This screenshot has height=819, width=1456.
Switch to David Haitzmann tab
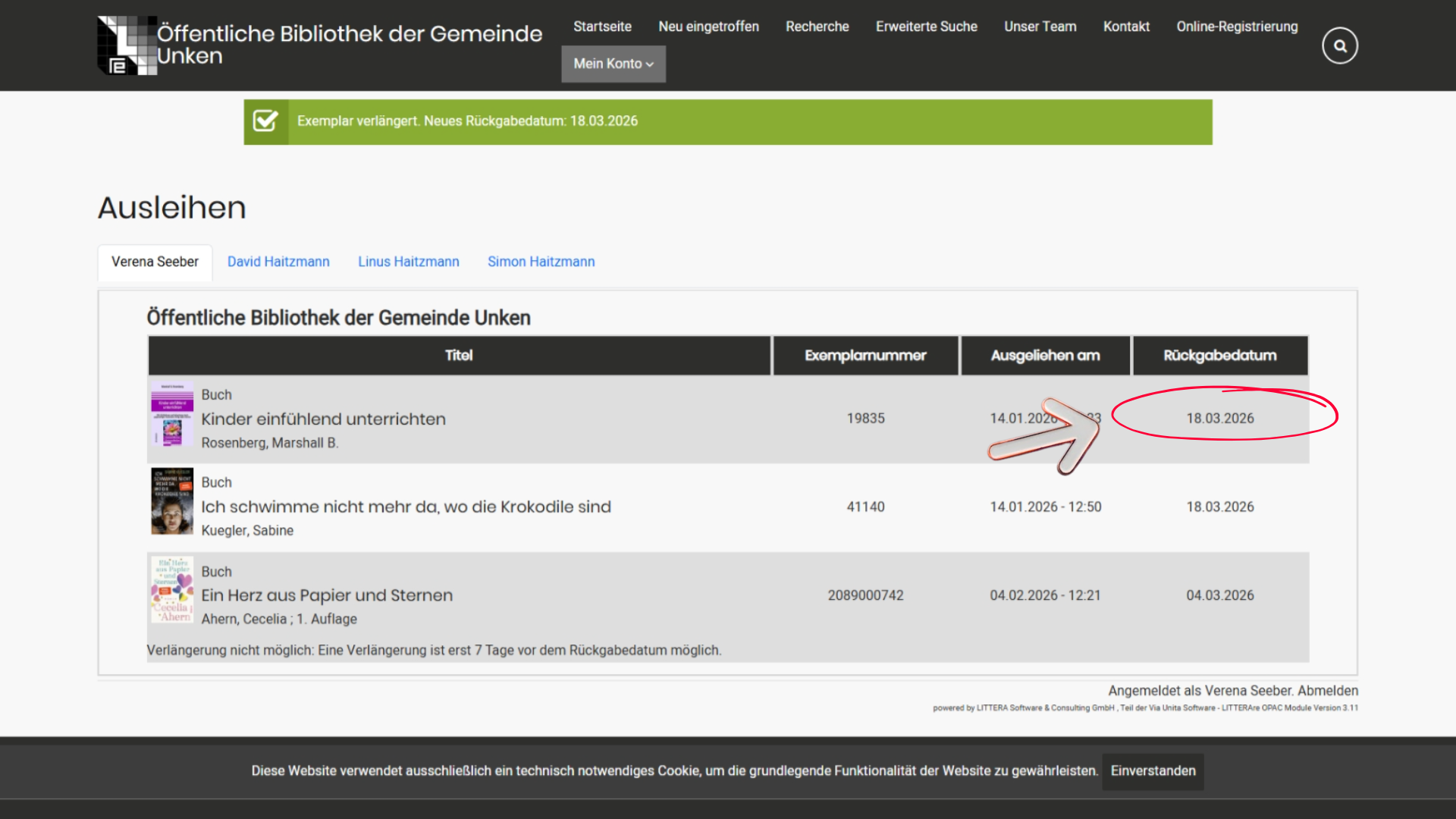point(278,262)
